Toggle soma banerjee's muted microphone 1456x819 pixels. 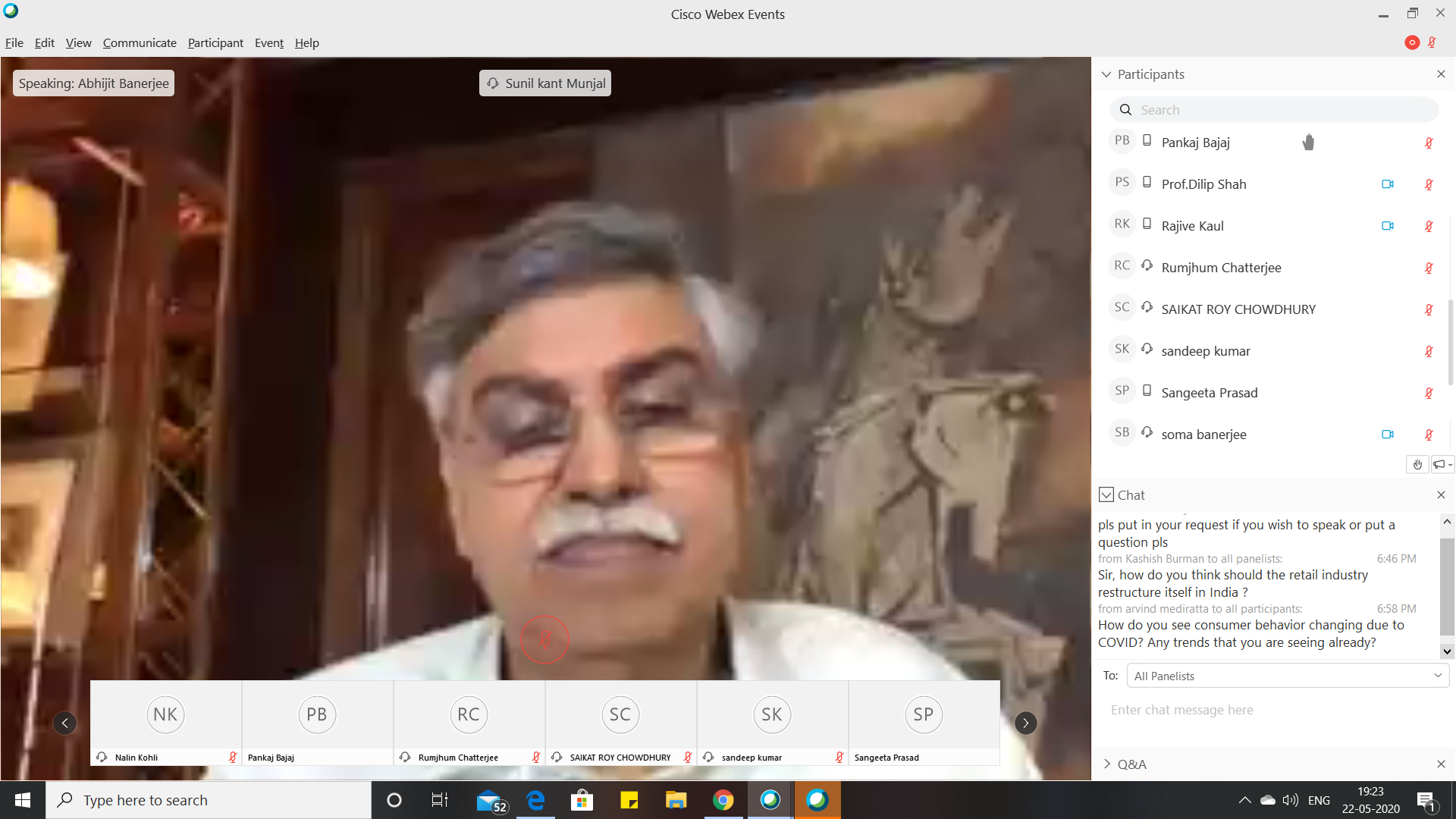[1429, 435]
